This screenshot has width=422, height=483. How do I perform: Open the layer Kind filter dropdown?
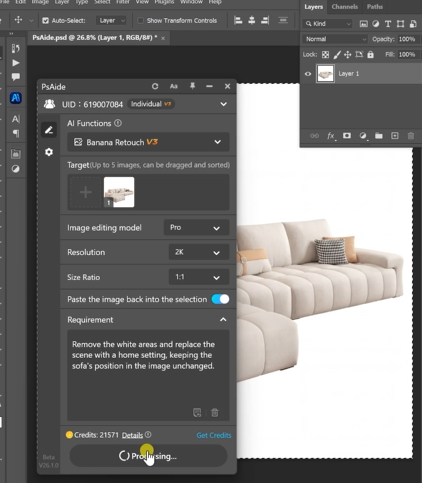(328, 24)
